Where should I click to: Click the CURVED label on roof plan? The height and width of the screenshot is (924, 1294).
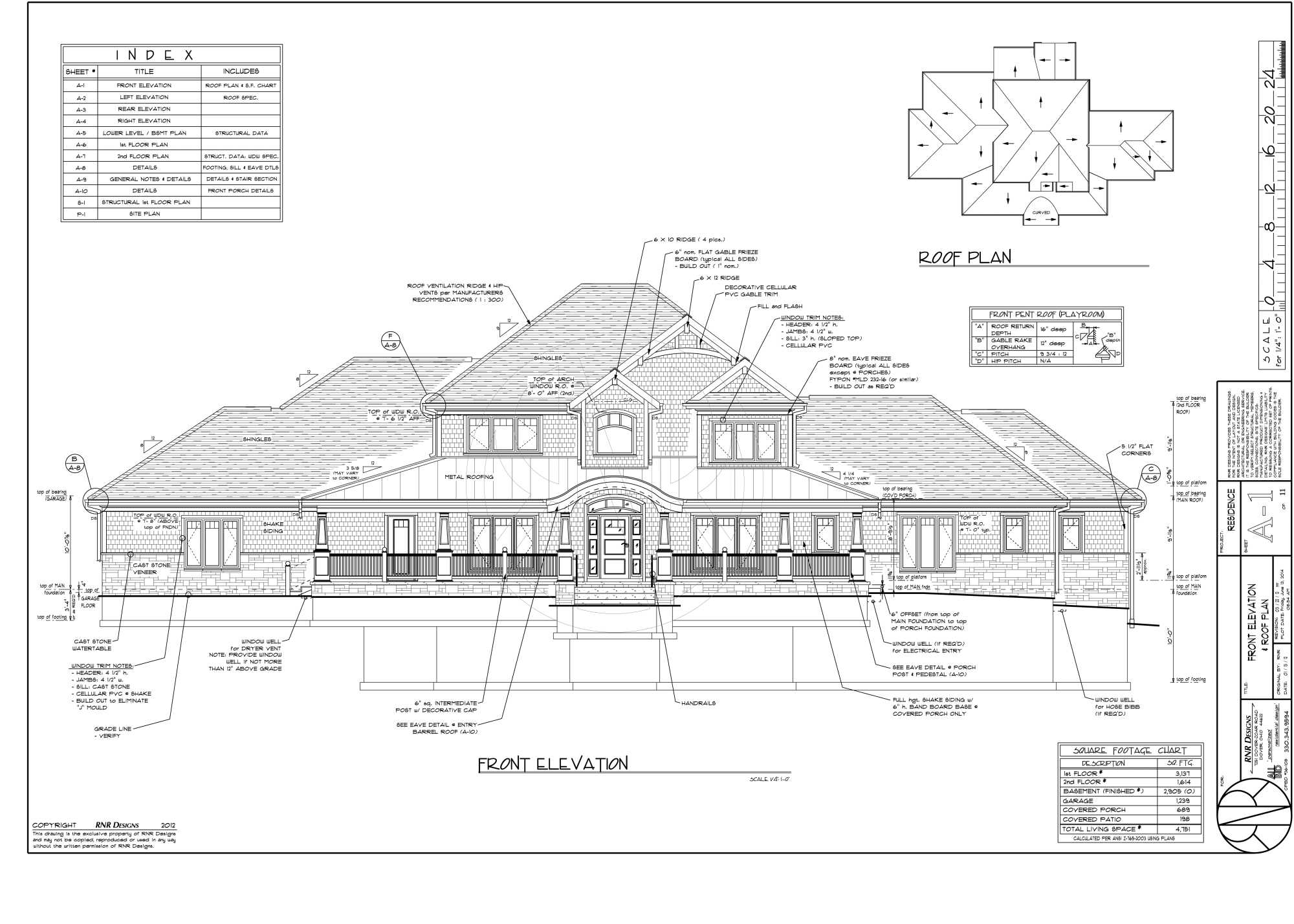click(x=1041, y=212)
